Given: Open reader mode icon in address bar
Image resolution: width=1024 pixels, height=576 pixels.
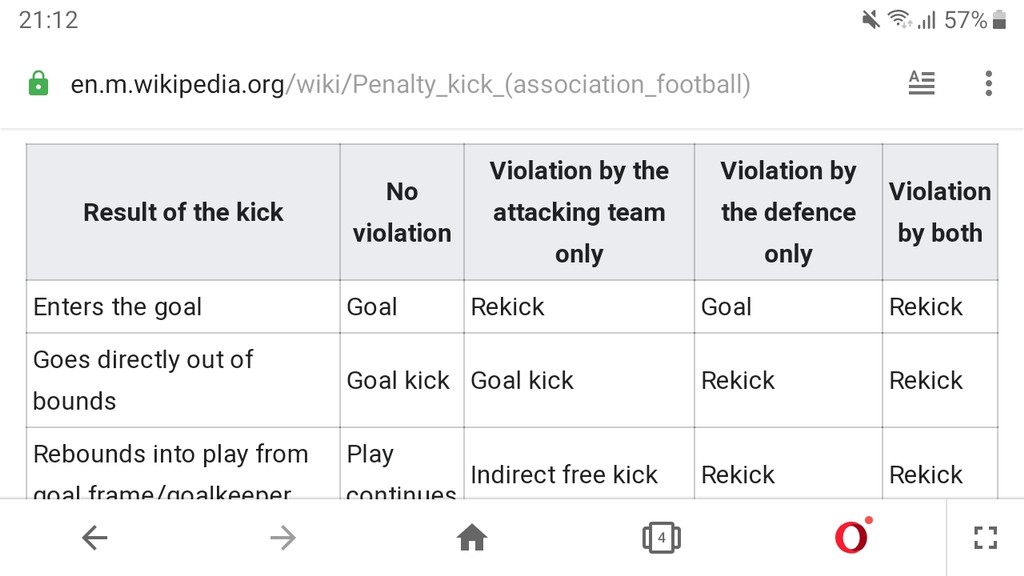Looking at the screenshot, I should 921,83.
